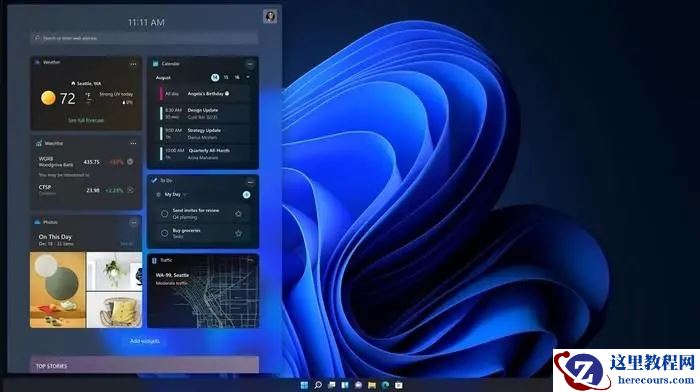The width and height of the screenshot is (700, 392).
Task: Click the Add widgets button
Action: (145, 341)
